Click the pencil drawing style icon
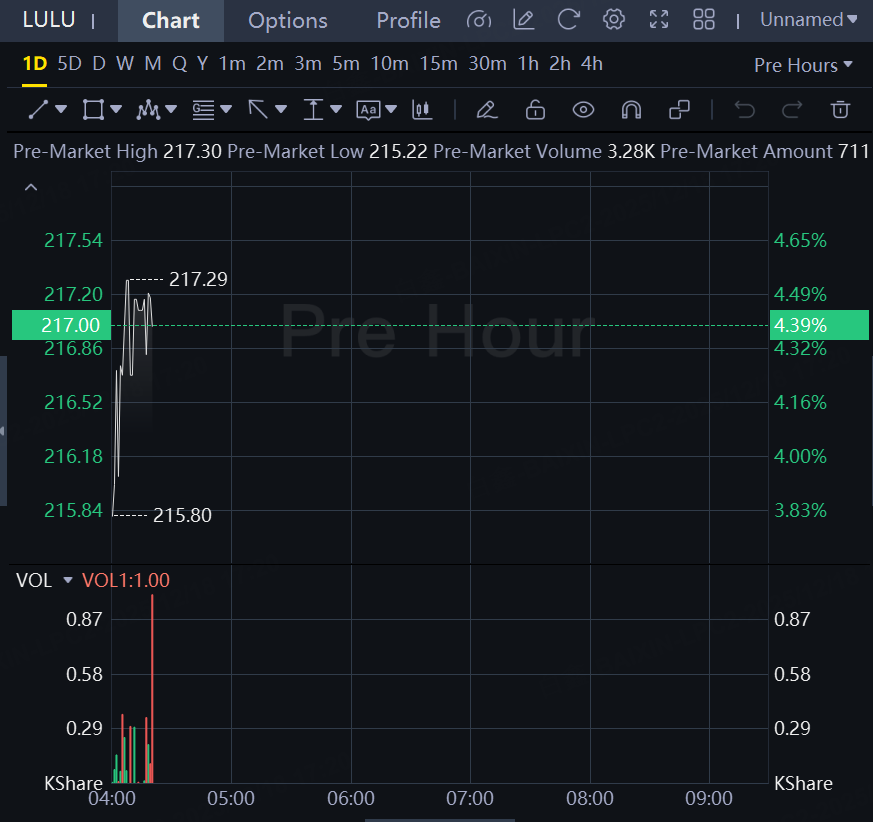 [487, 109]
